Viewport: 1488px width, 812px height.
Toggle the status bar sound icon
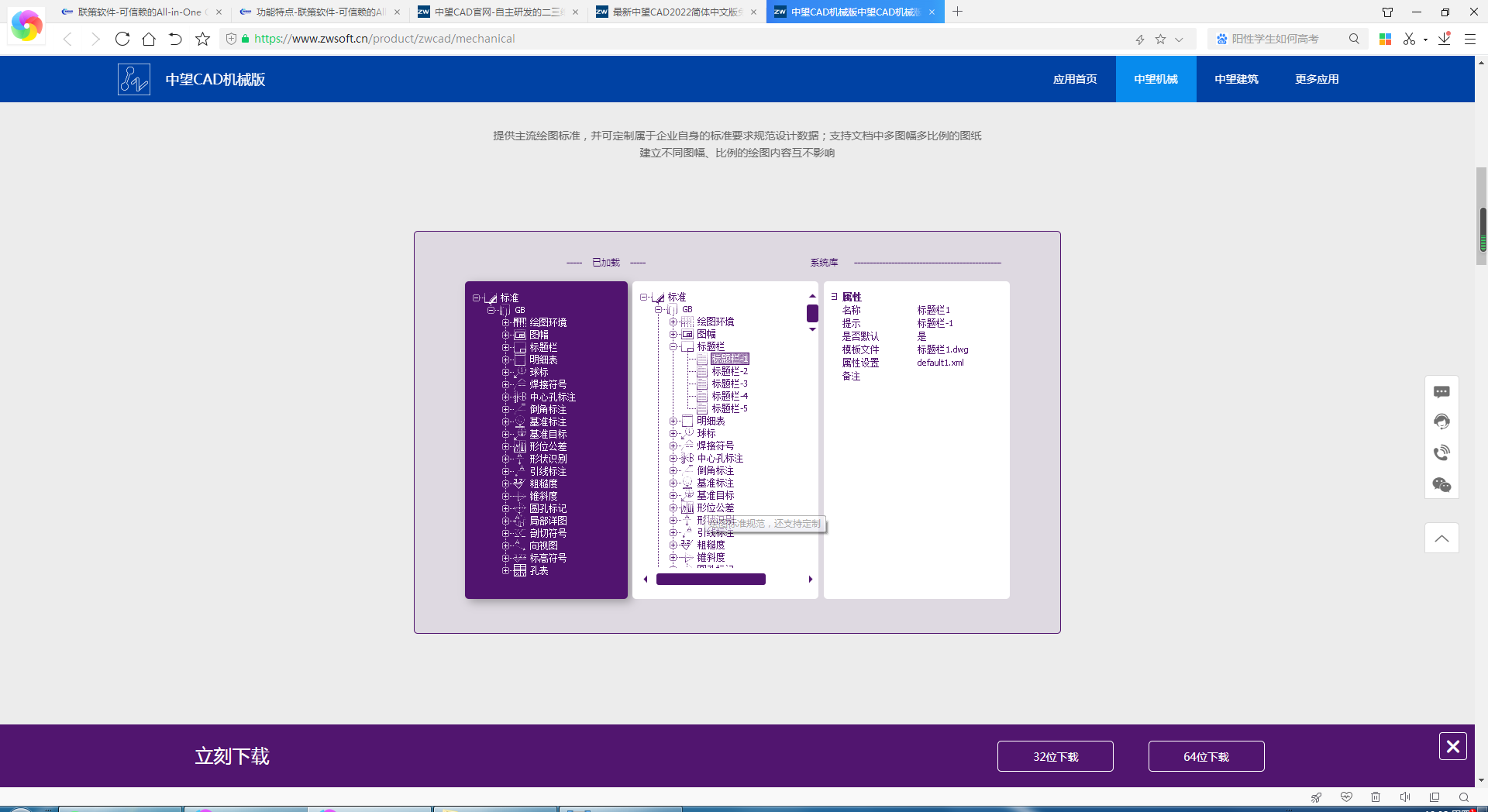[x=1405, y=797]
